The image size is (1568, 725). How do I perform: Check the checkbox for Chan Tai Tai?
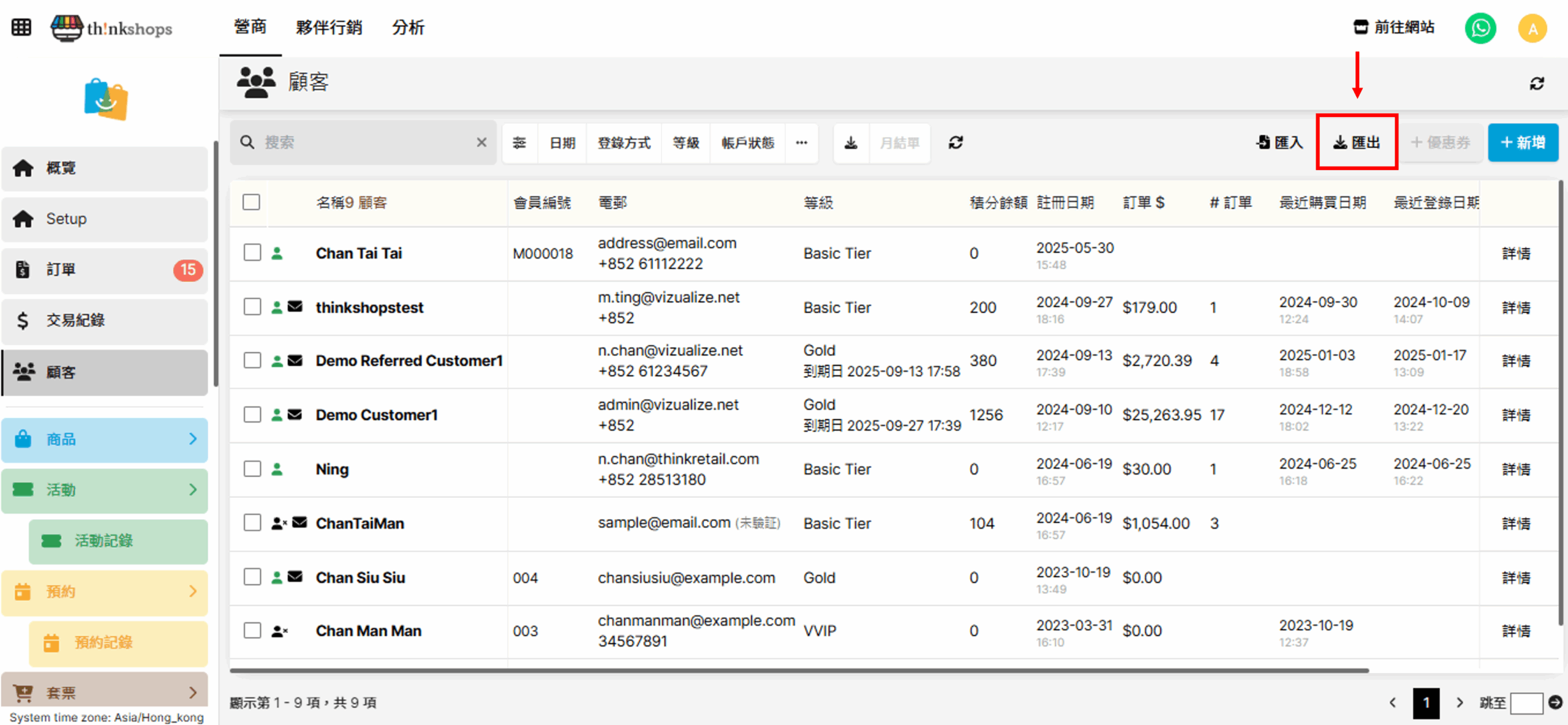click(252, 253)
